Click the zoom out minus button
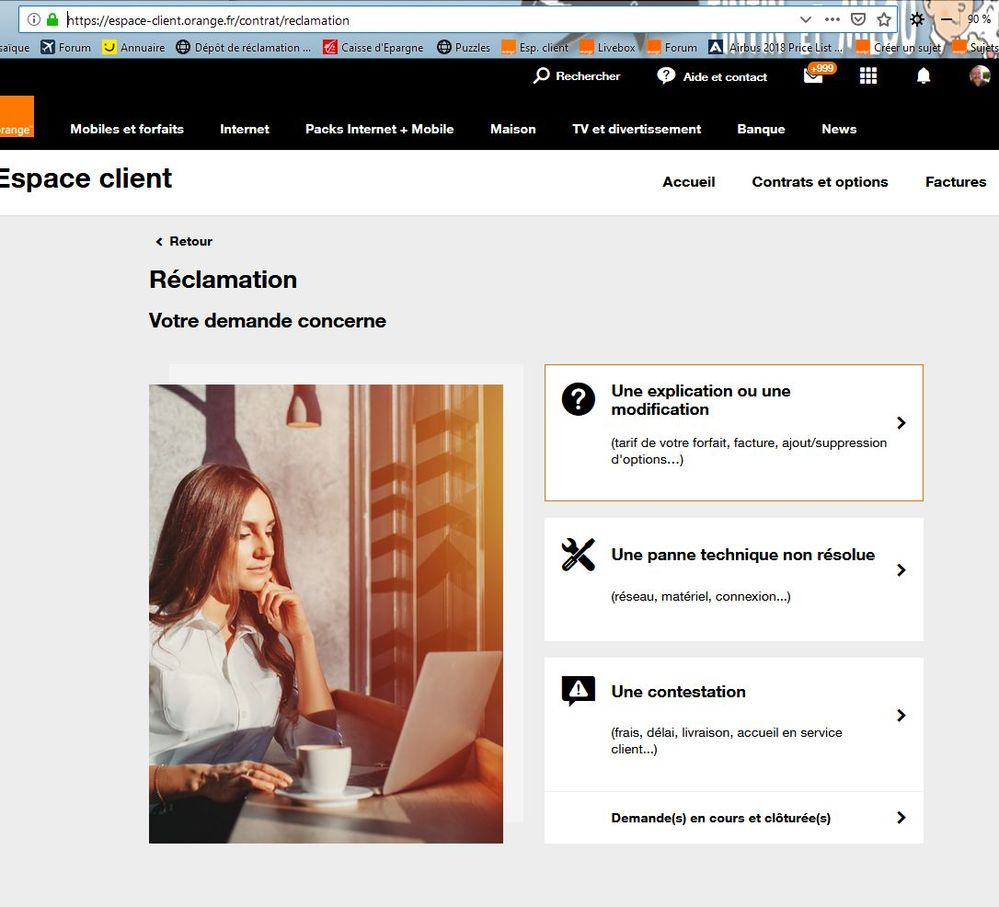 click(x=947, y=20)
